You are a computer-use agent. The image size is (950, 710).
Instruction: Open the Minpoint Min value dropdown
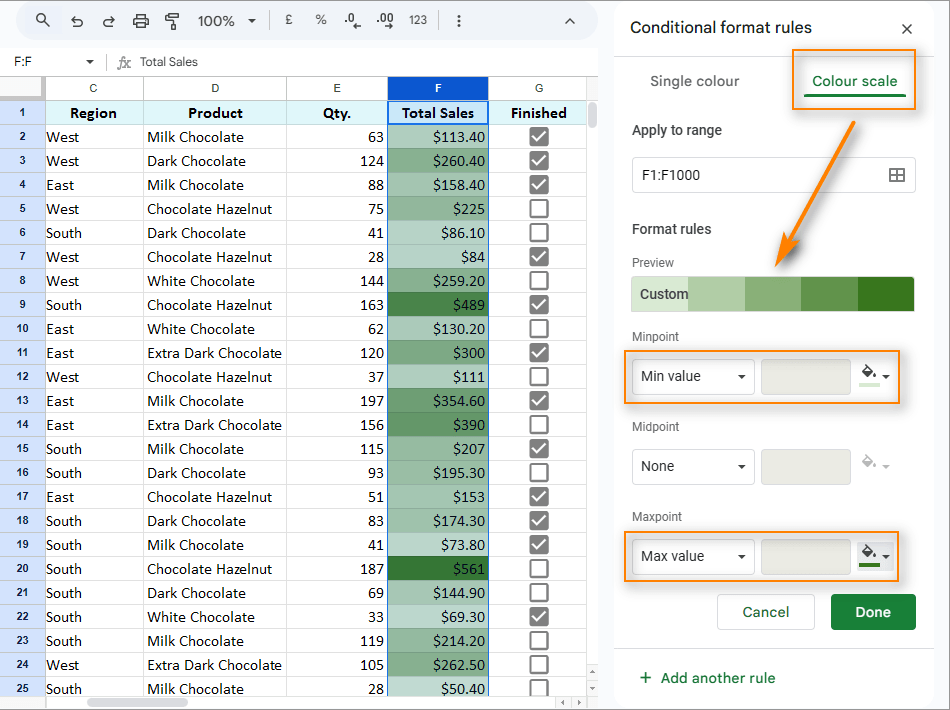pyautogui.click(x=693, y=376)
